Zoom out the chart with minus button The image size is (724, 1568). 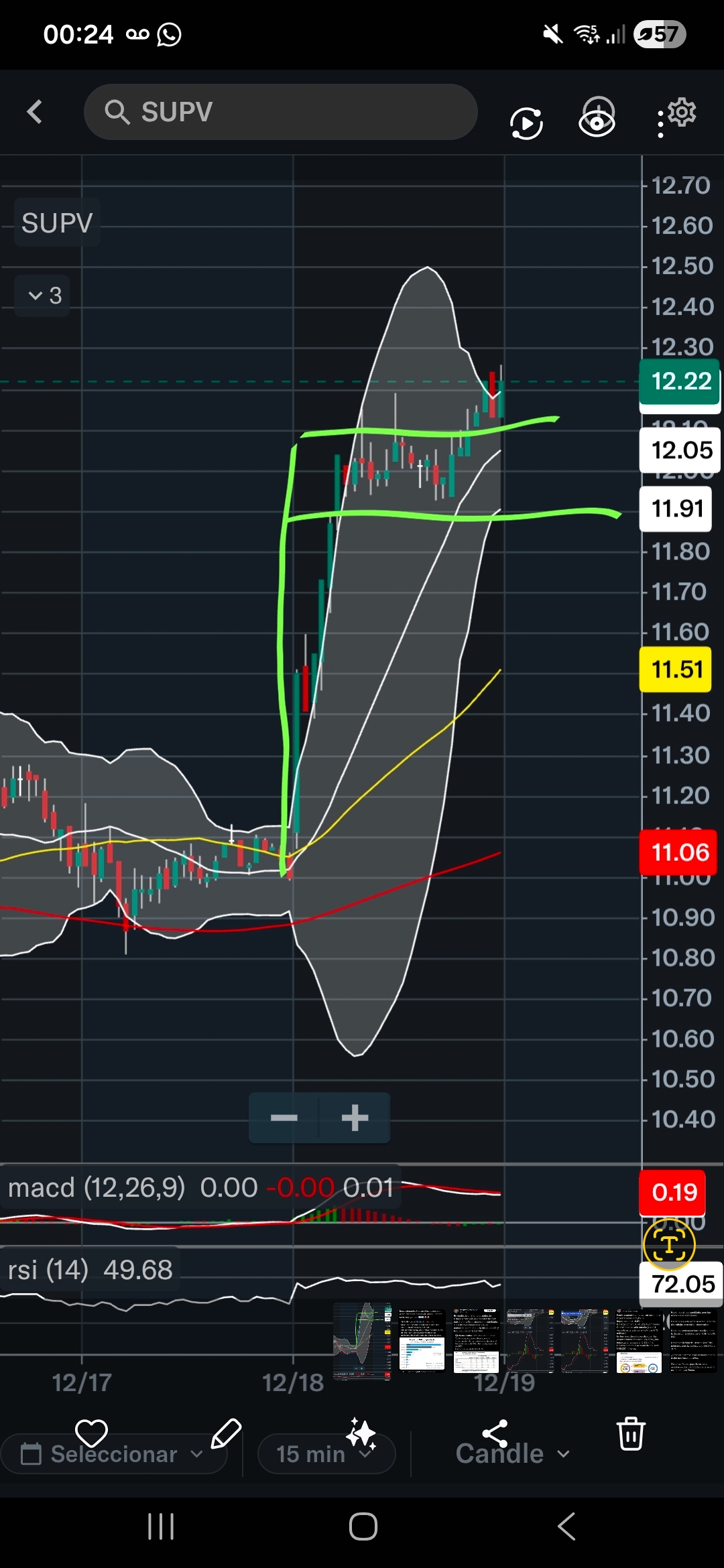(284, 1118)
